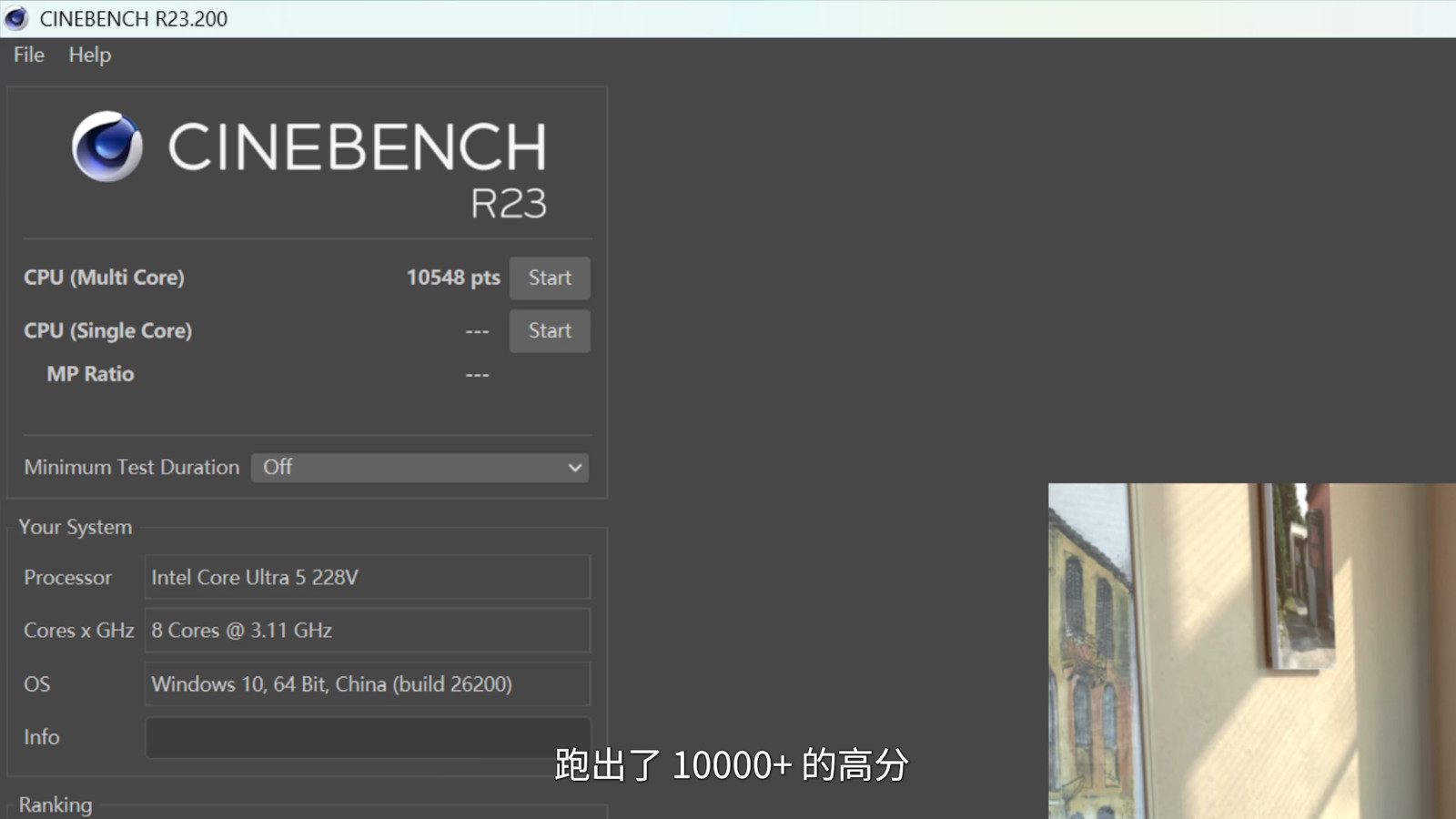Click the Your System group title
1456x819 pixels.
click(76, 527)
